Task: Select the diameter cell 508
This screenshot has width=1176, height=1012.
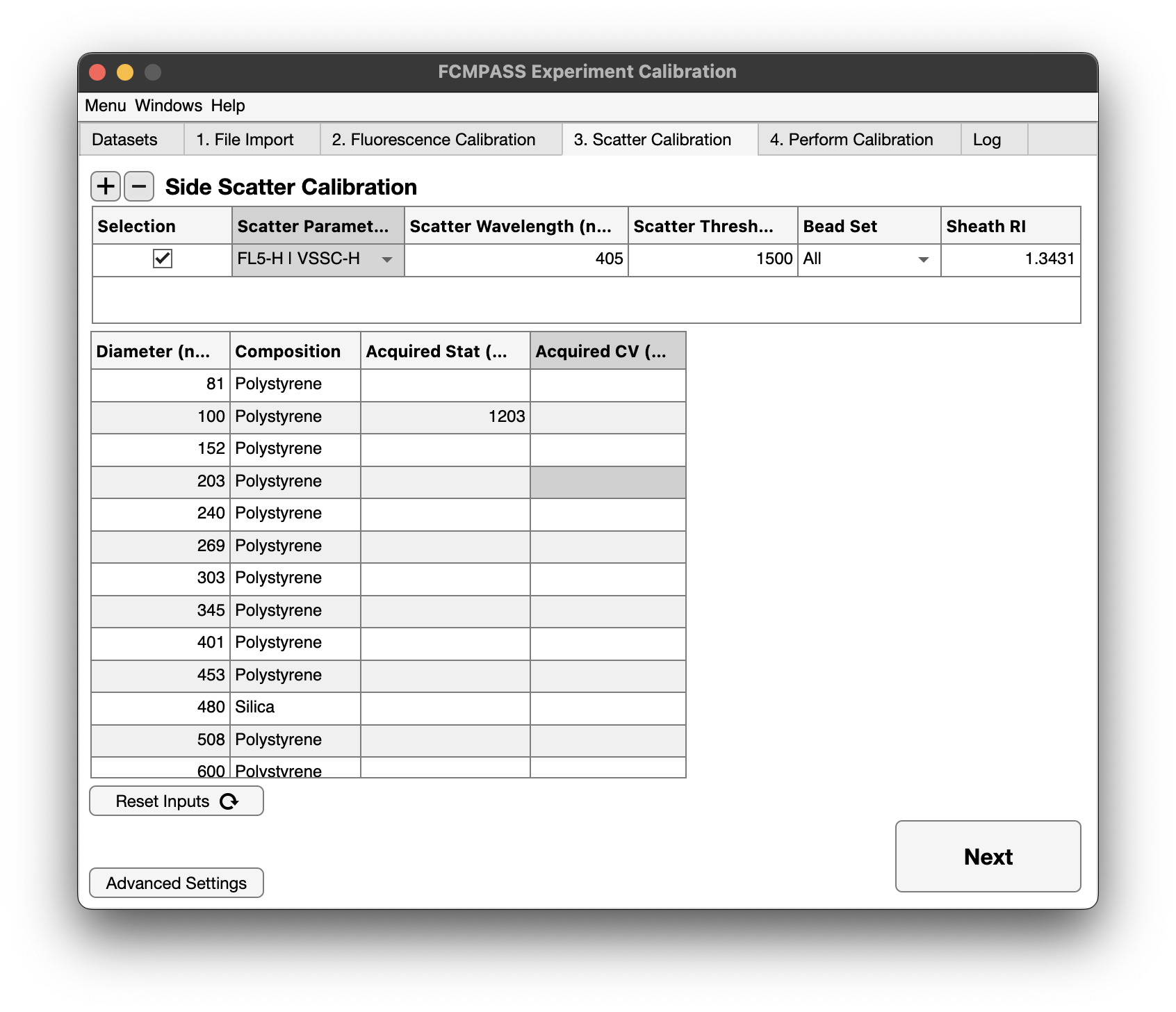Action: click(160, 740)
